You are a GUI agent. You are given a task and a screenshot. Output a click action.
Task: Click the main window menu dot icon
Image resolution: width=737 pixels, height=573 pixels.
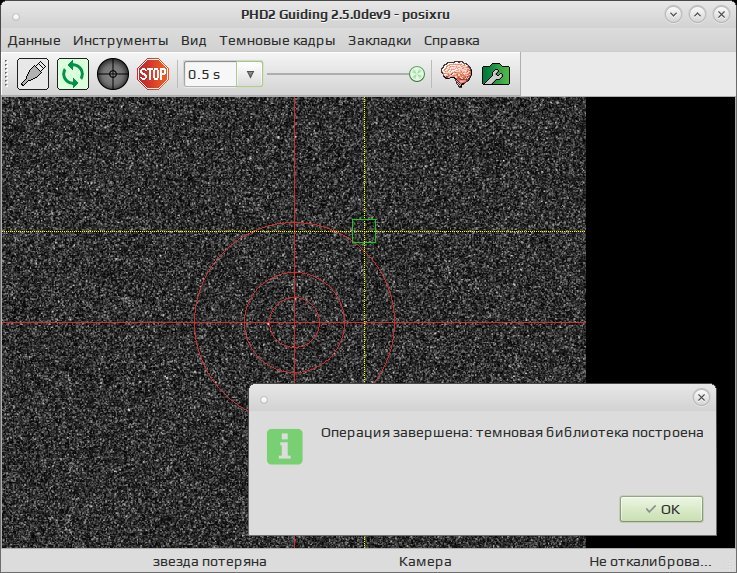pos(16,16)
